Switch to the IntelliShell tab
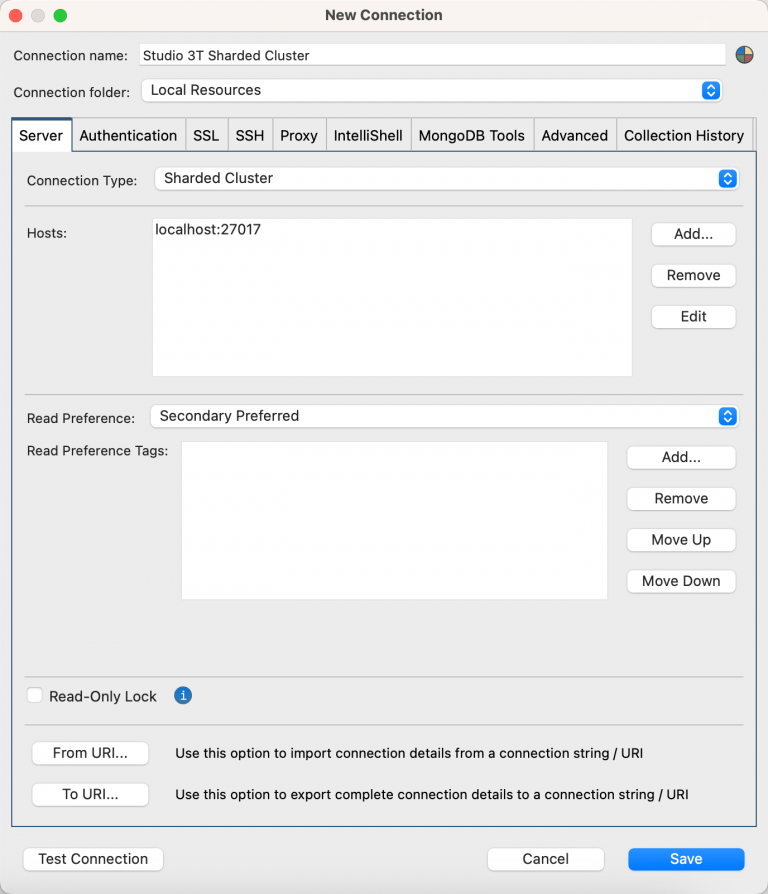Image resolution: width=768 pixels, height=894 pixels. coord(367,135)
